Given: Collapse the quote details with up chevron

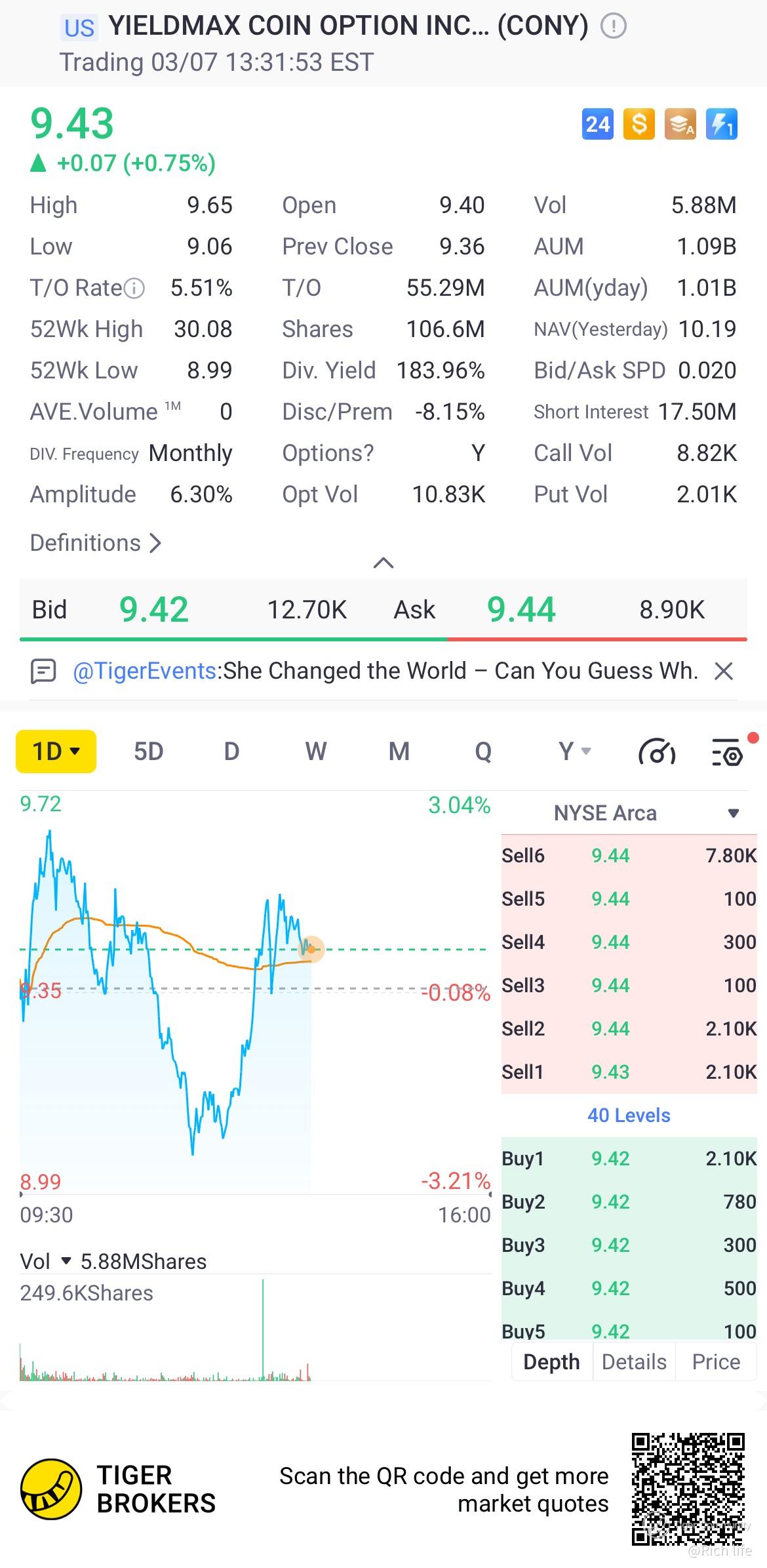Looking at the screenshot, I should pos(383,563).
